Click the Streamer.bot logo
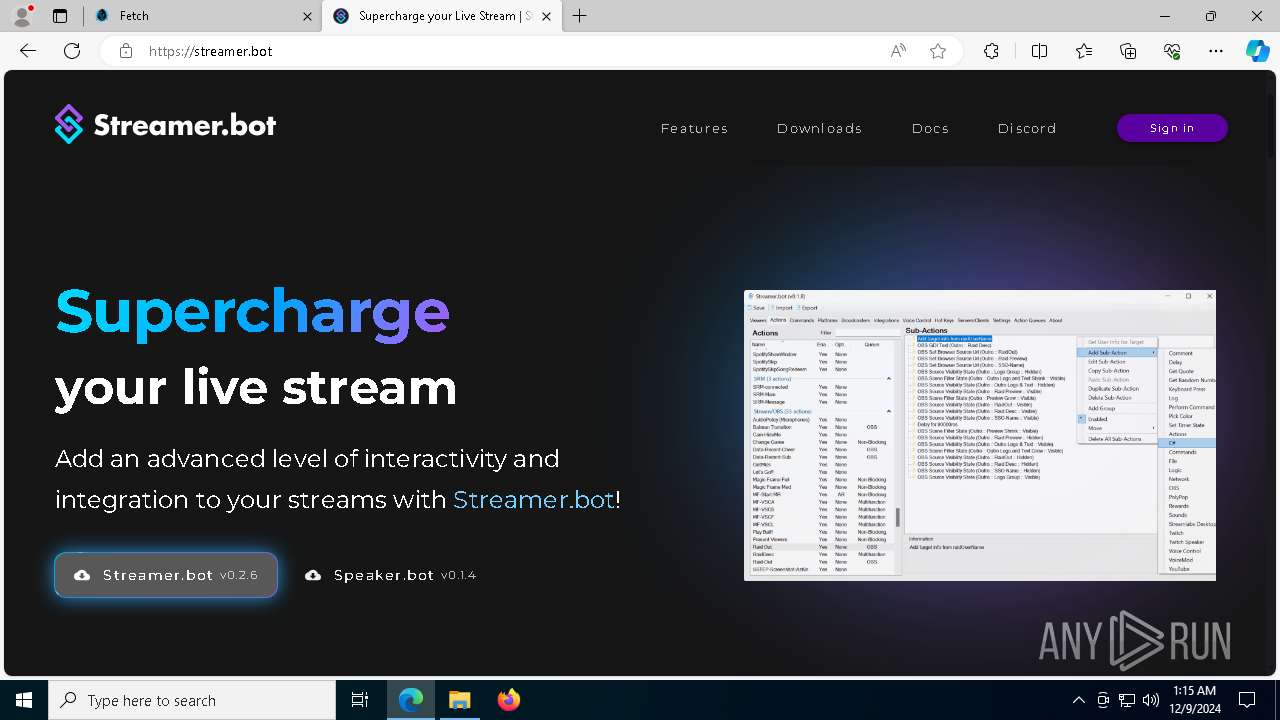 click(x=165, y=125)
